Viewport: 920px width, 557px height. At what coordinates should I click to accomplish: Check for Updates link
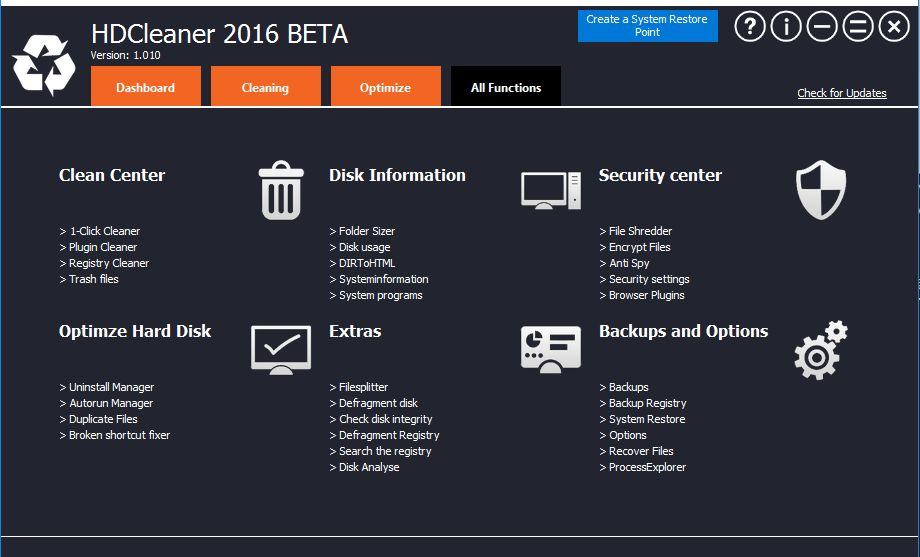(841, 93)
